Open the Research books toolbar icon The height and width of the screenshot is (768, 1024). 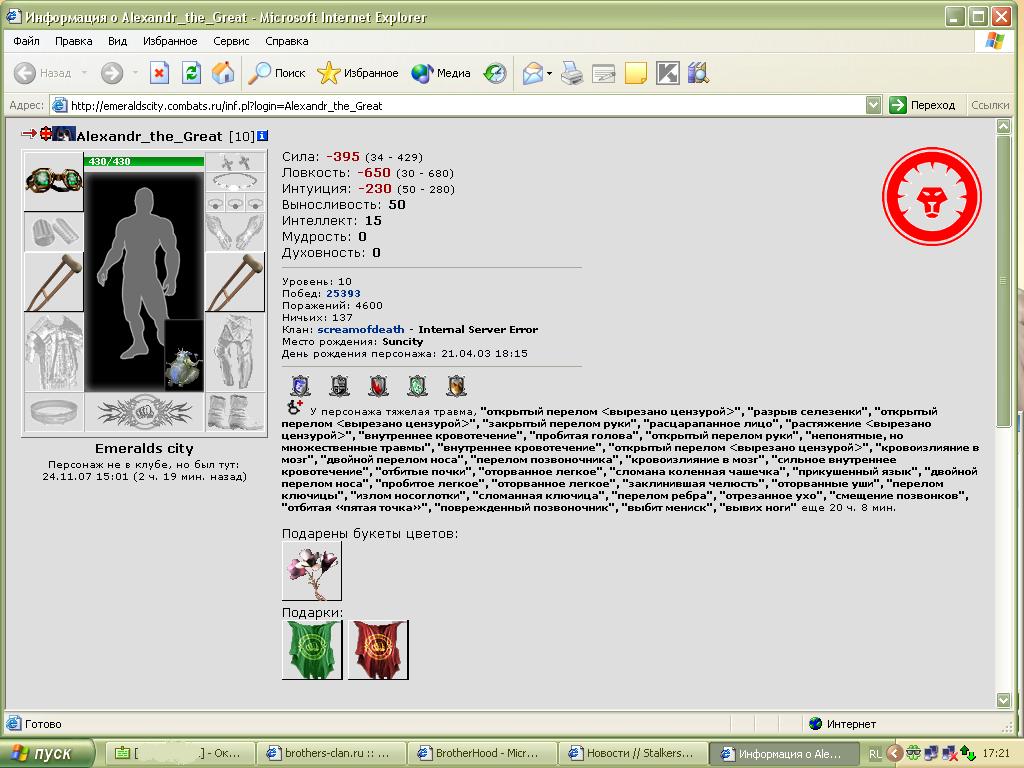coord(698,73)
